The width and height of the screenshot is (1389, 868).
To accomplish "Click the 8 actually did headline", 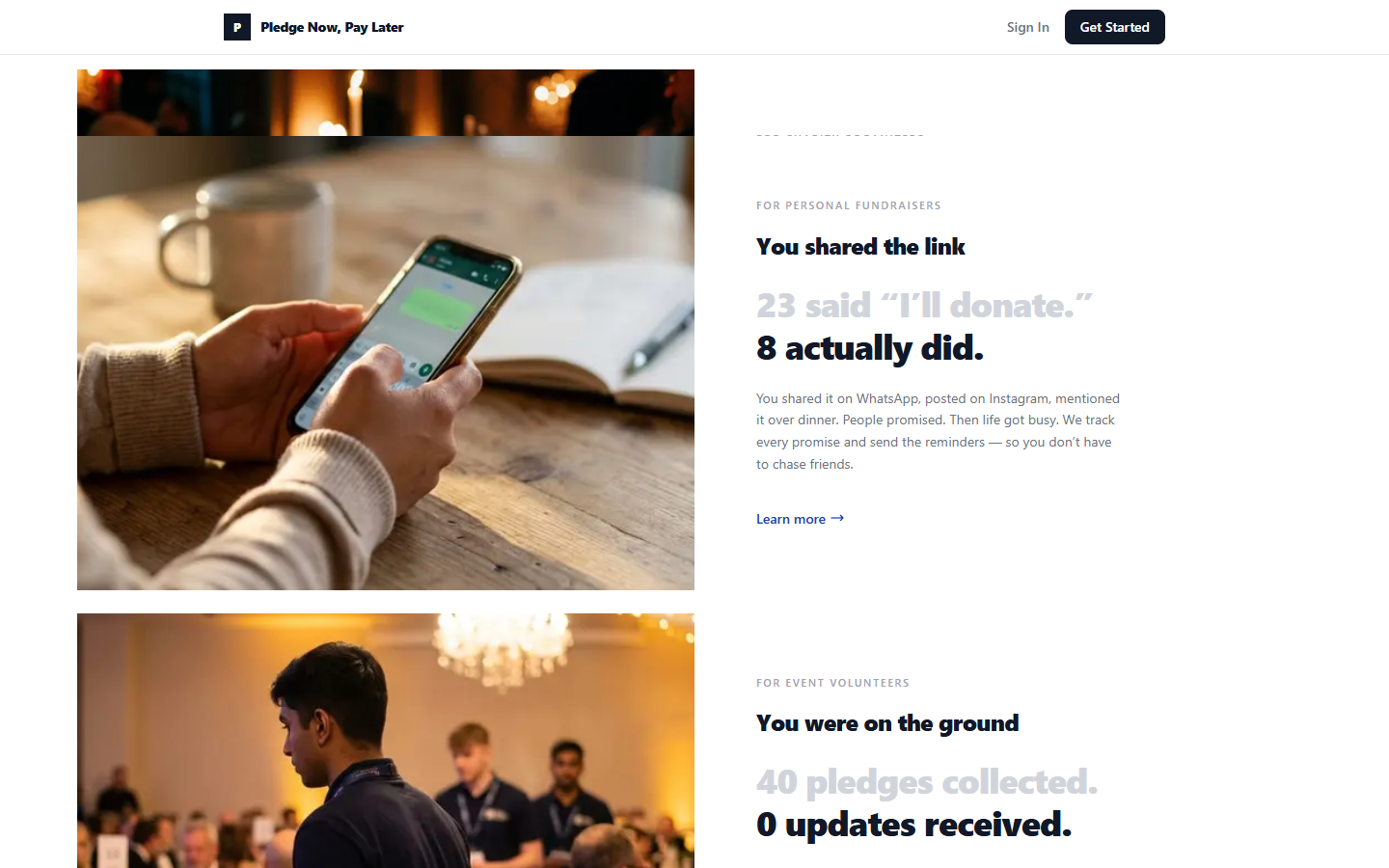I will pyautogui.click(x=870, y=348).
